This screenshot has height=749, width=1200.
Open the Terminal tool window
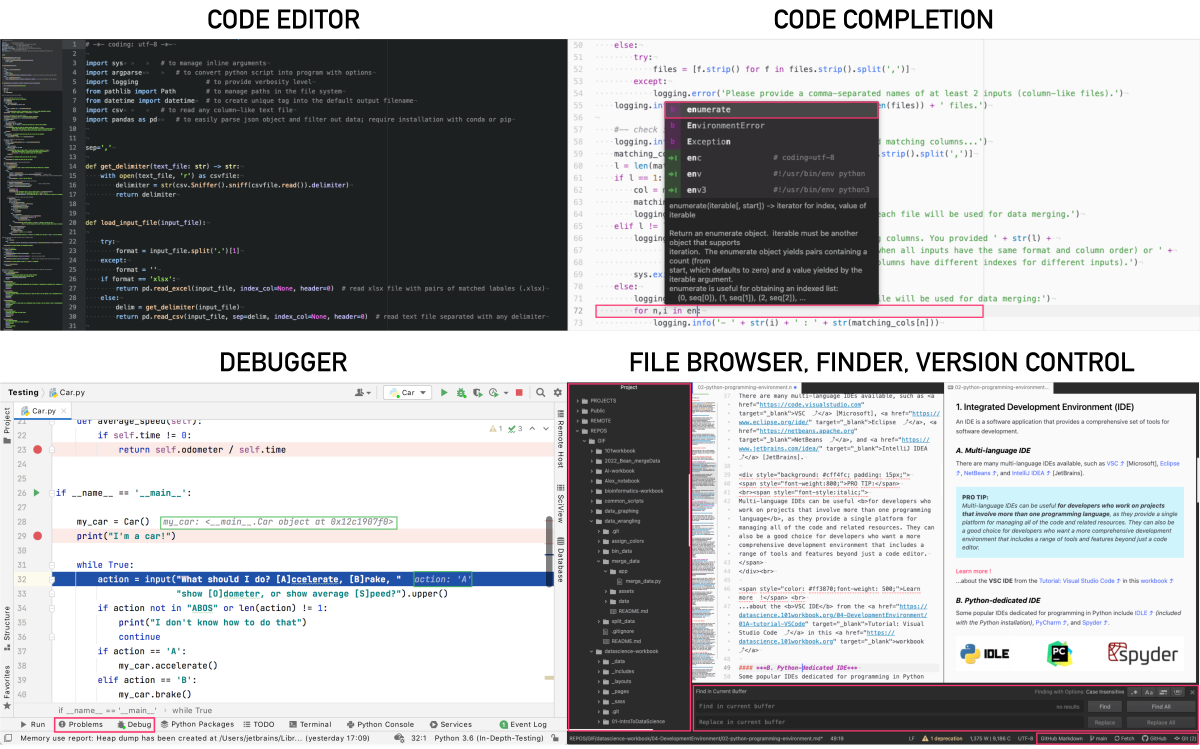pos(310,724)
